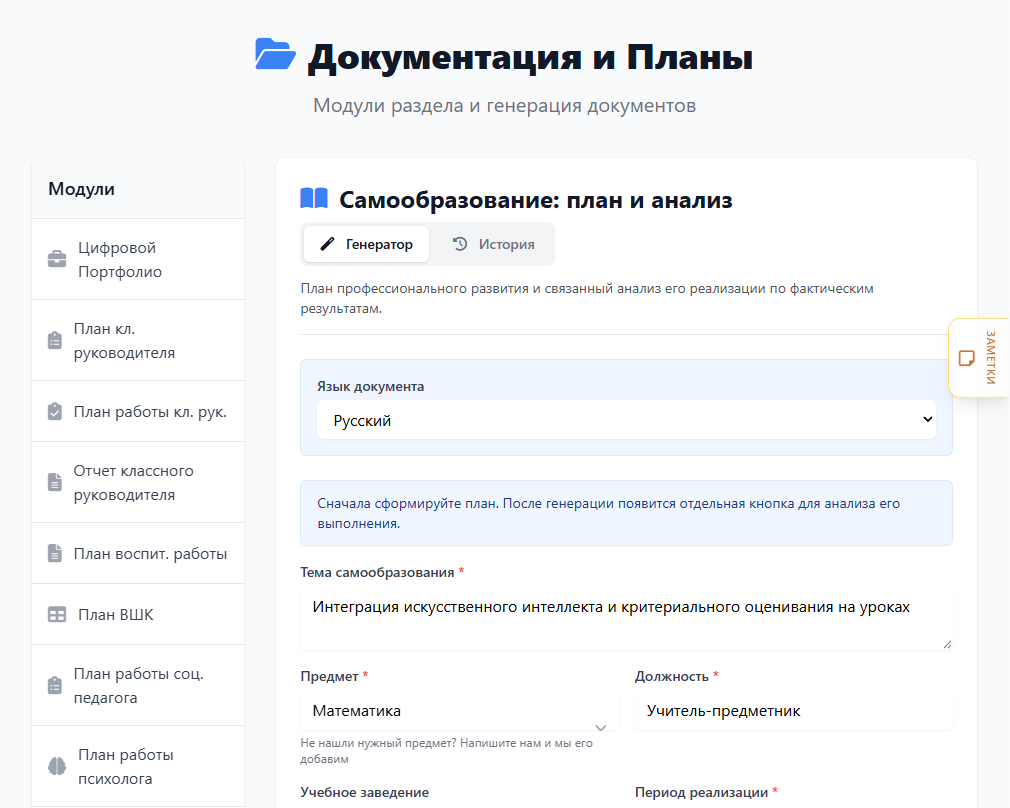Open the План ВШК module
This screenshot has width=1010, height=808.
(138, 614)
